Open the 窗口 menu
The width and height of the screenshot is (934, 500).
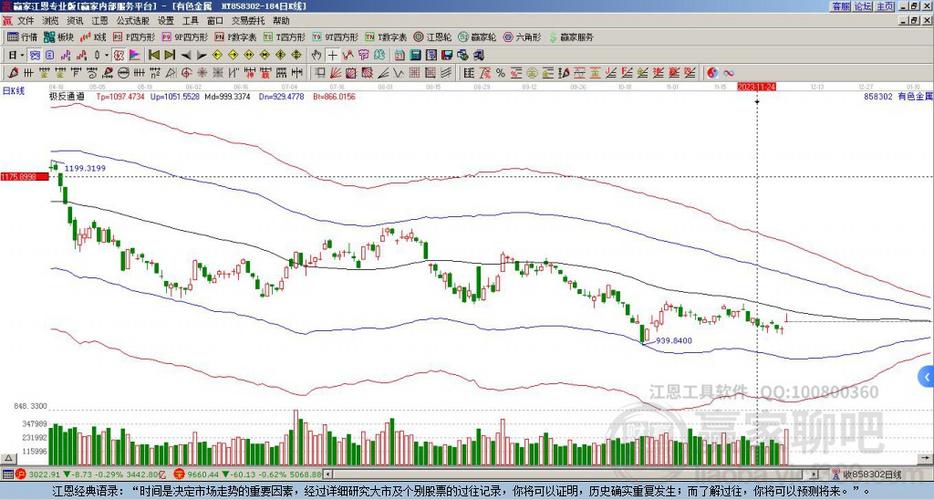point(215,21)
